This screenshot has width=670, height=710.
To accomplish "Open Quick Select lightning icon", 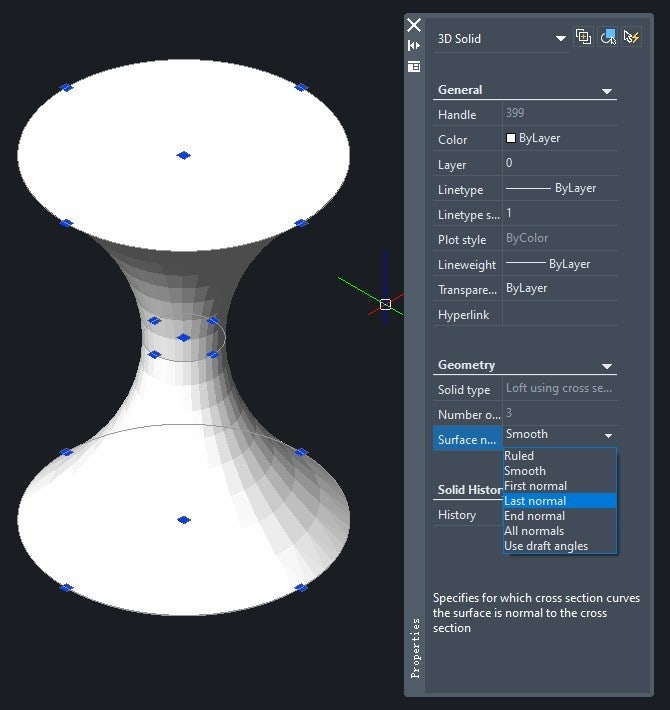I will click(x=632, y=37).
